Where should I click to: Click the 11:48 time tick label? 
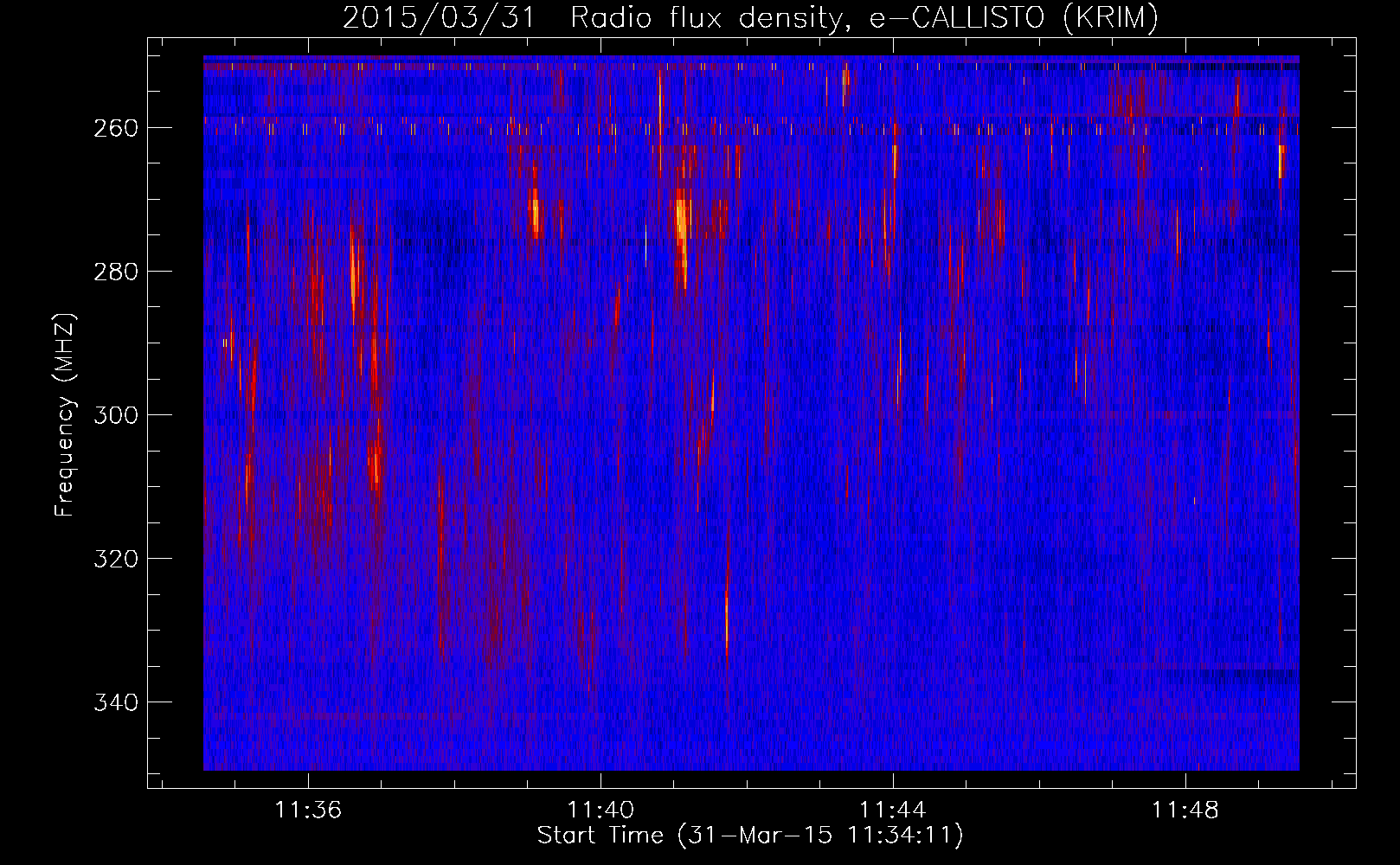[x=1185, y=810]
